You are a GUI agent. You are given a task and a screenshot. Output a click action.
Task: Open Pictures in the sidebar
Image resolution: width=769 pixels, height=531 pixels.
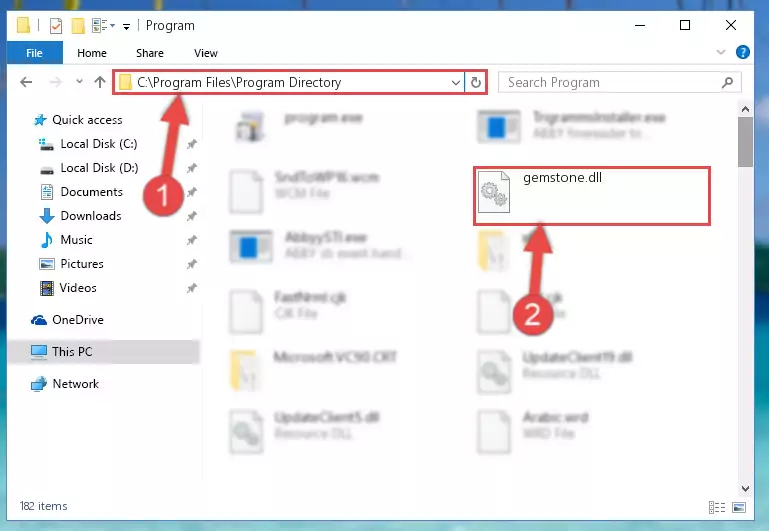(82, 264)
